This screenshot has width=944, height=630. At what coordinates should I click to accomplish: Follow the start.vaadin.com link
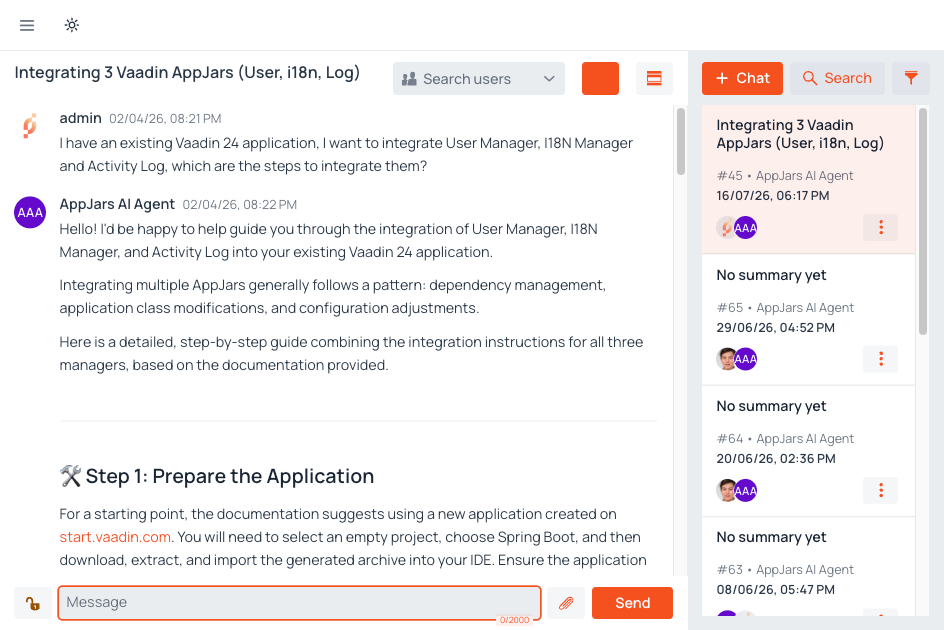pyautogui.click(x=115, y=537)
